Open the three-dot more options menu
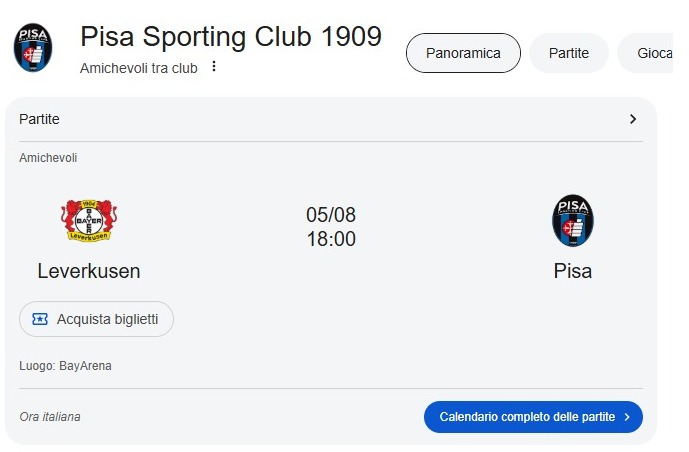 (214, 66)
